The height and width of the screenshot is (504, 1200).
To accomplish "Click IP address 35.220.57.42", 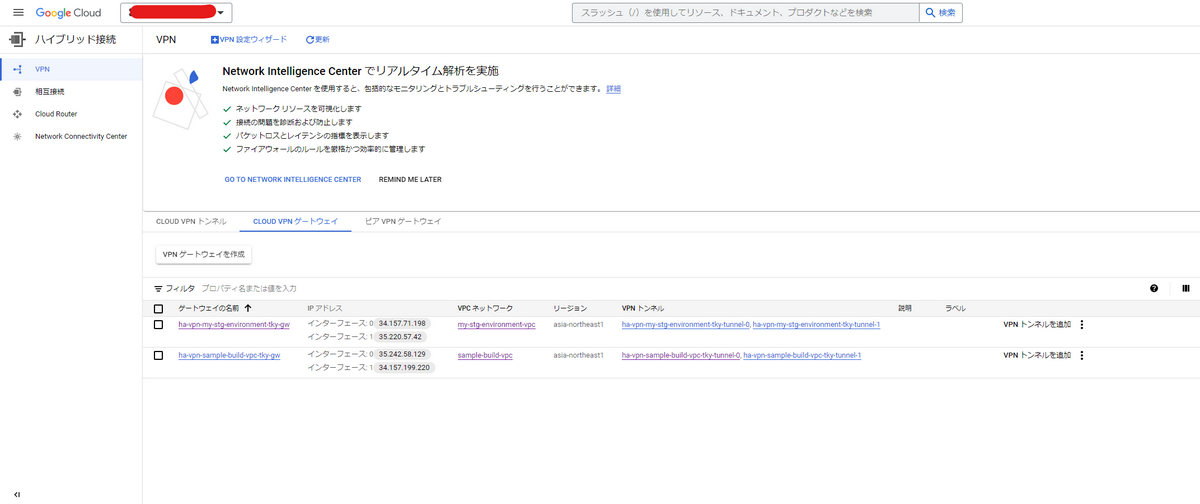I will tap(399, 337).
